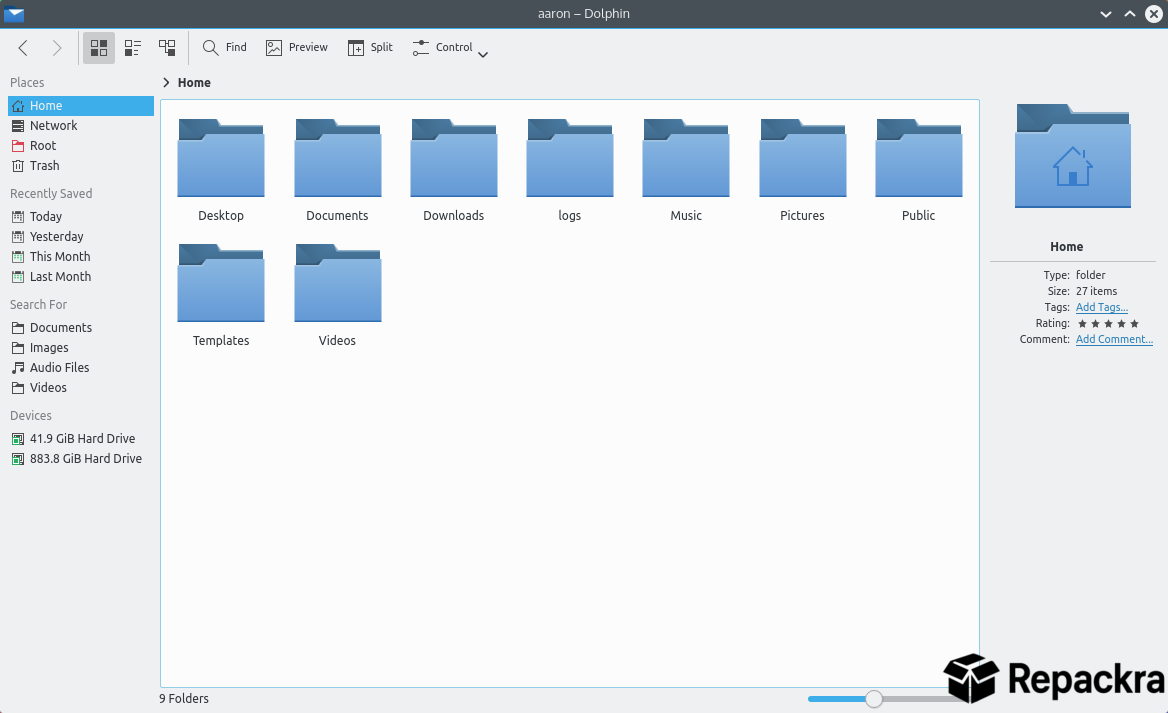Close the Dolphin window
The width and height of the screenshot is (1168, 713).
[x=1154, y=14]
